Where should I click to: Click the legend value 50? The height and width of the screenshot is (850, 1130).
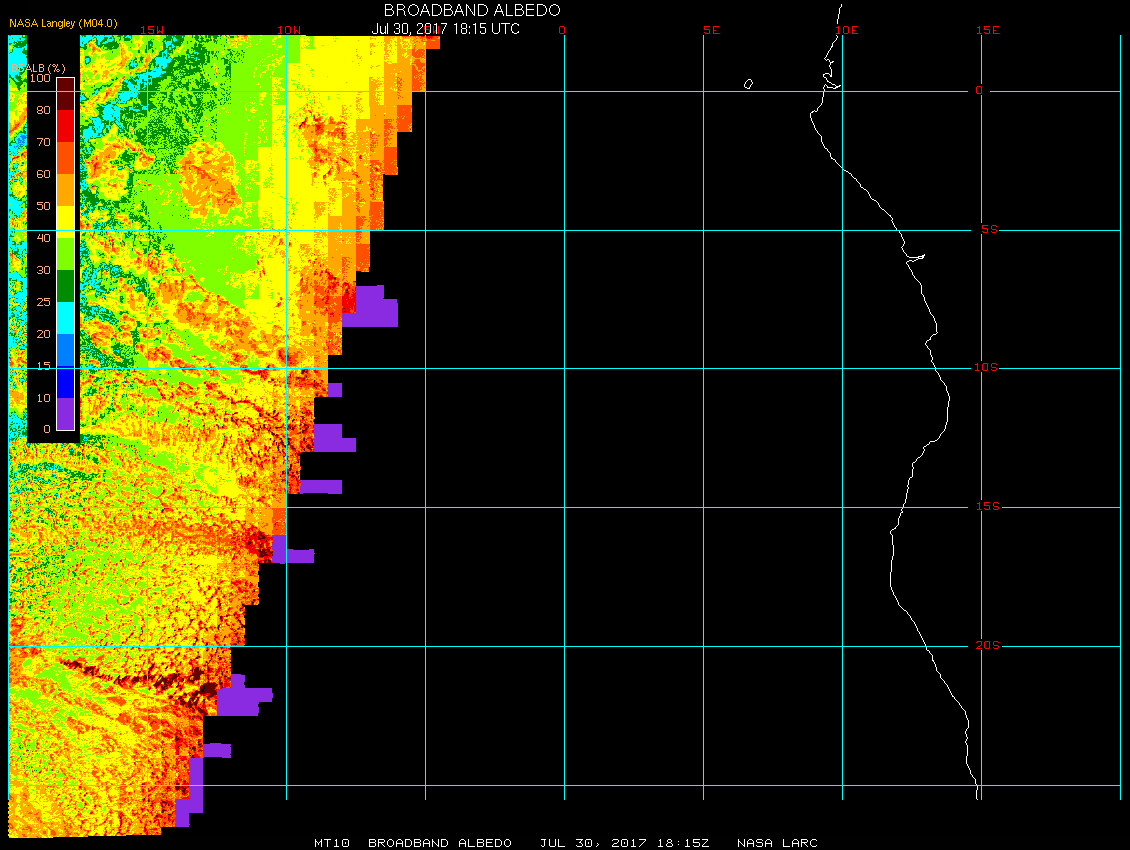(x=43, y=206)
